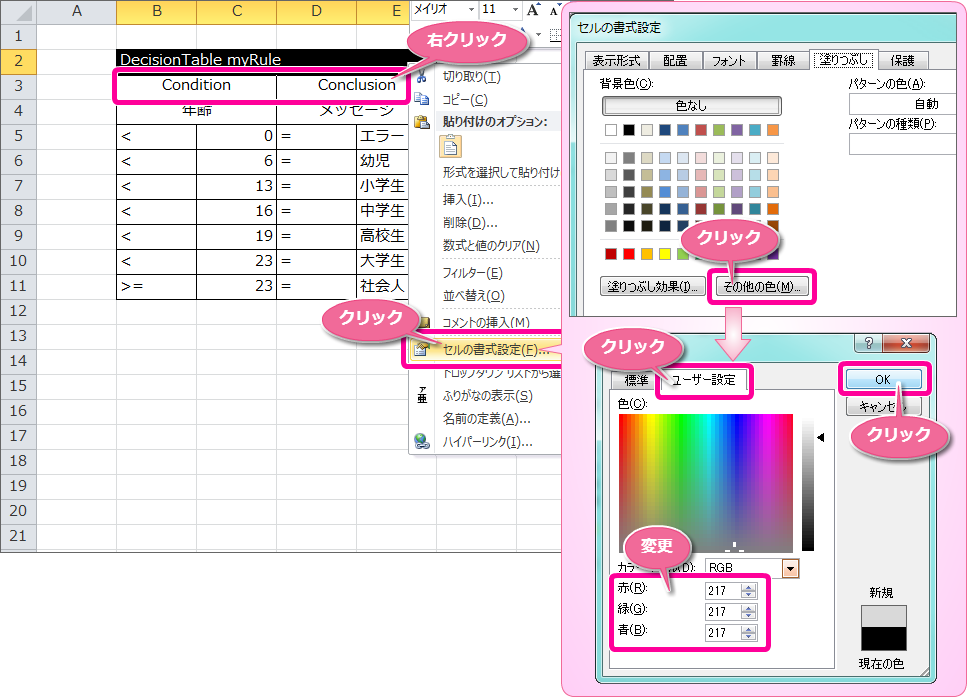Viewport: 967px width, 697px height.
Task: Click the キャンセル button
Action: pos(883,406)
